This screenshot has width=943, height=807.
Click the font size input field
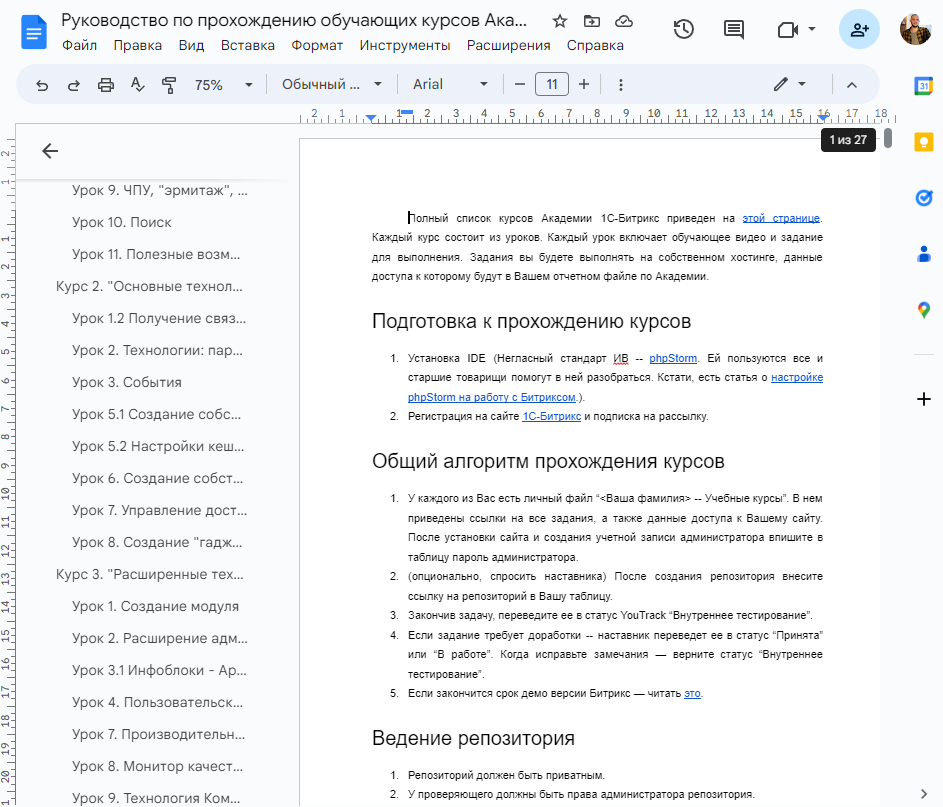coord(551,85)
